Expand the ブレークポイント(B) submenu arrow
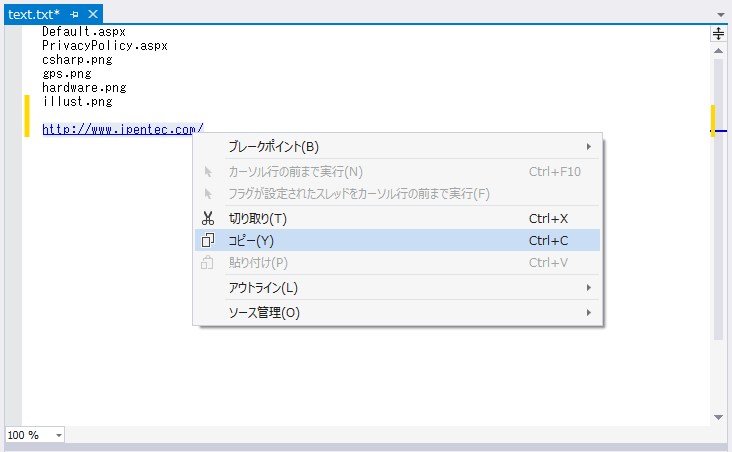The image size is (732, 452). (589, 147)
